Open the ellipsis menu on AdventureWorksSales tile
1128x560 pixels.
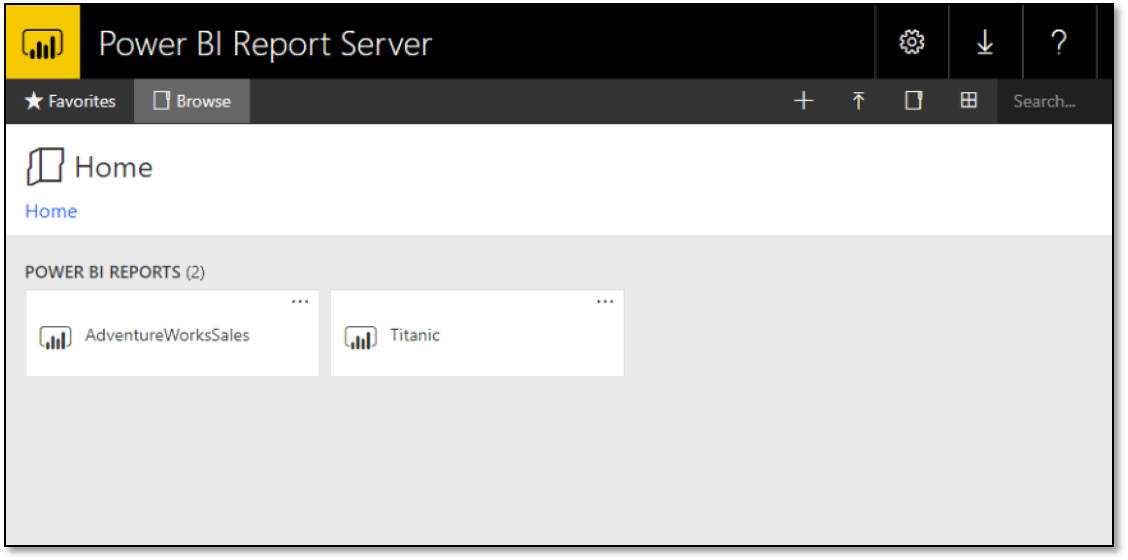tap(300, 302)
